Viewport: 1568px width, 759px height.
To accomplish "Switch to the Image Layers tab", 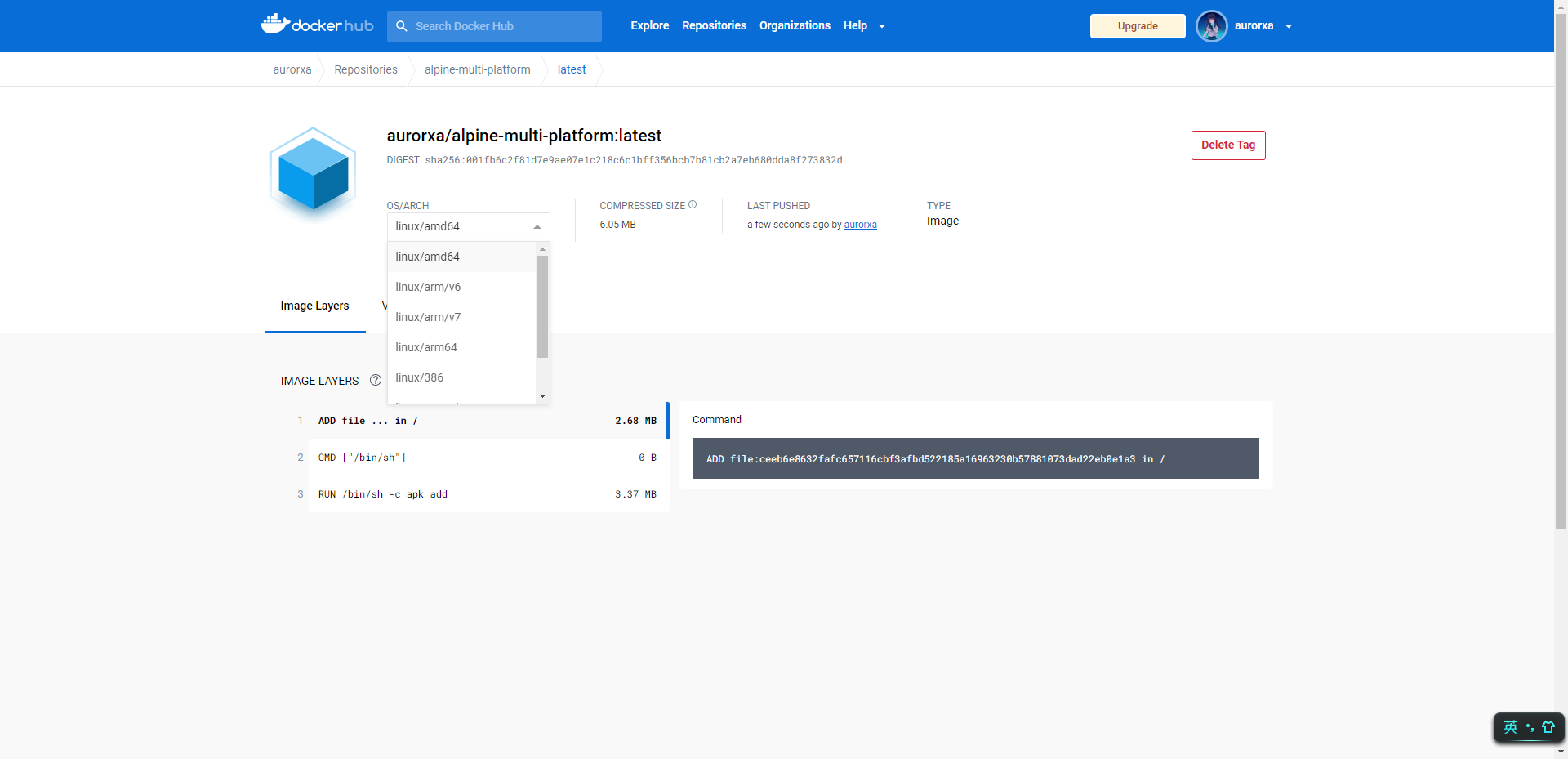I will pos(314,306).
